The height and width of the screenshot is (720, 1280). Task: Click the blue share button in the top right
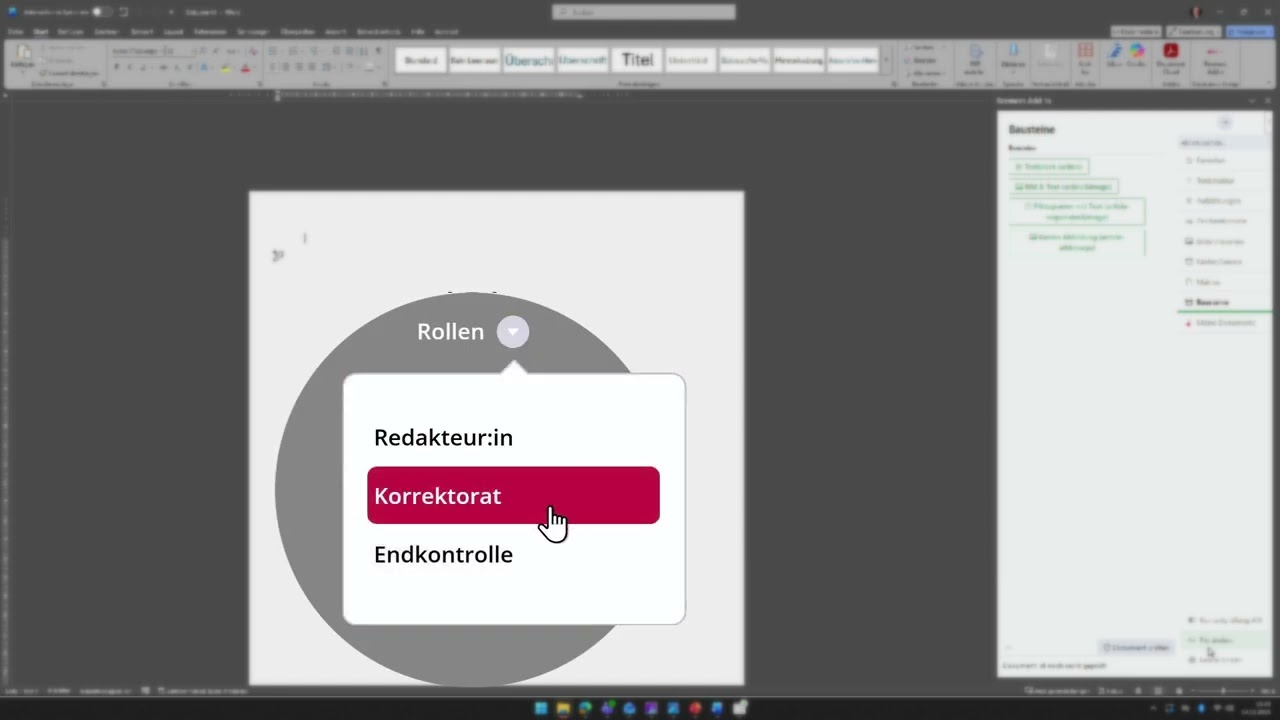pyautogui.click(x=1250, y=31)
